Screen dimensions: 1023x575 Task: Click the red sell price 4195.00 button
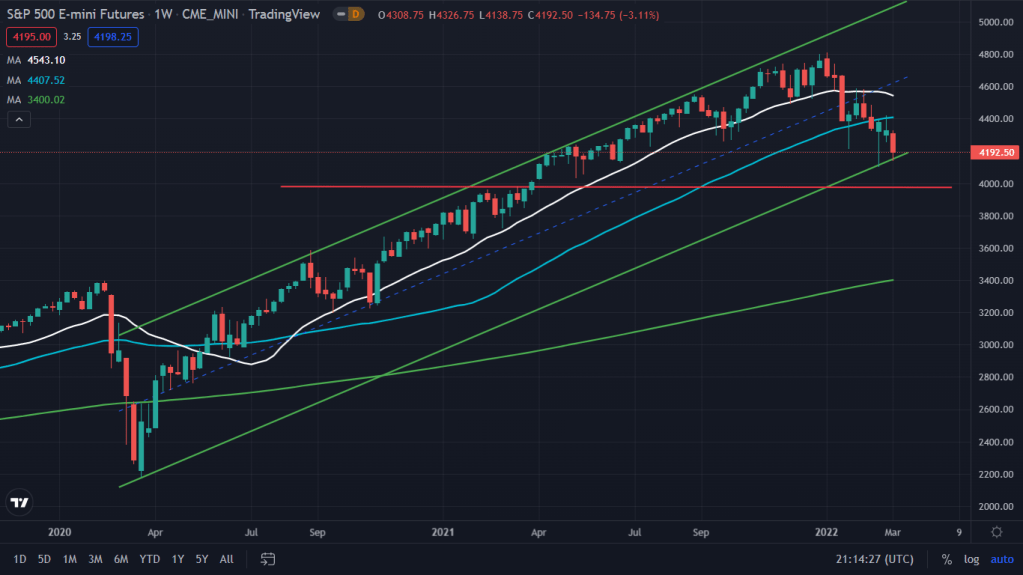(29, 36)
